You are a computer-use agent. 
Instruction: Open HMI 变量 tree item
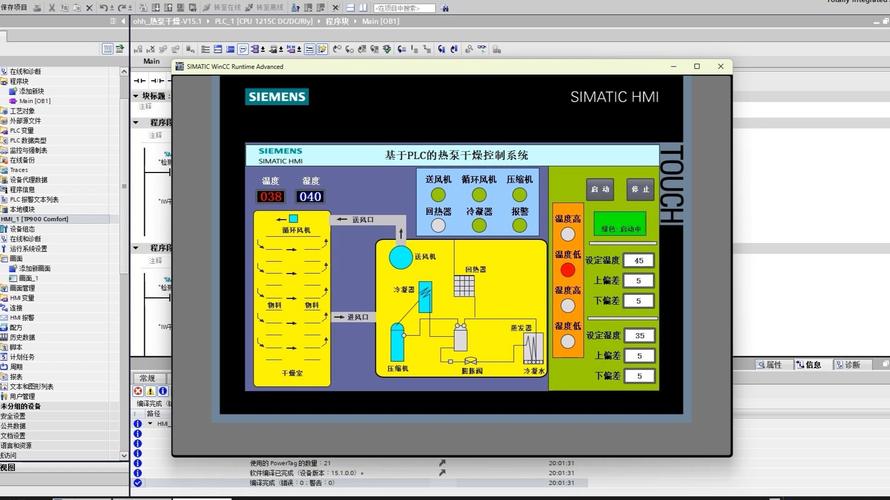[x=22, y=298]
